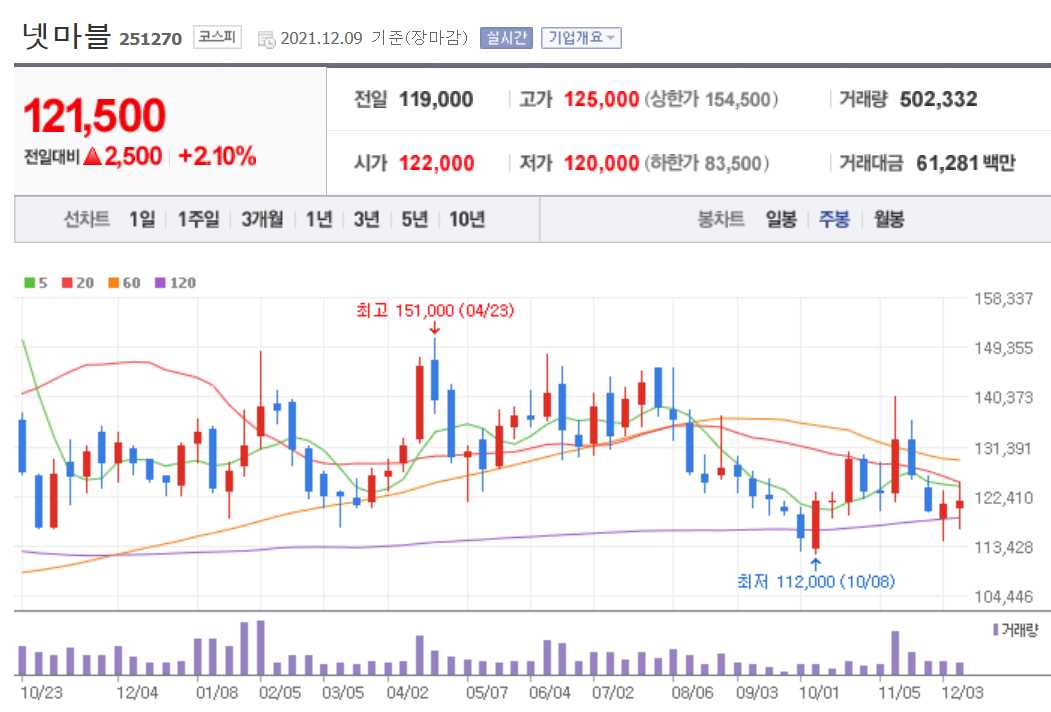Select the 1년 line chart period
The width and height of the screenshot is (1051, 712).
319,219
